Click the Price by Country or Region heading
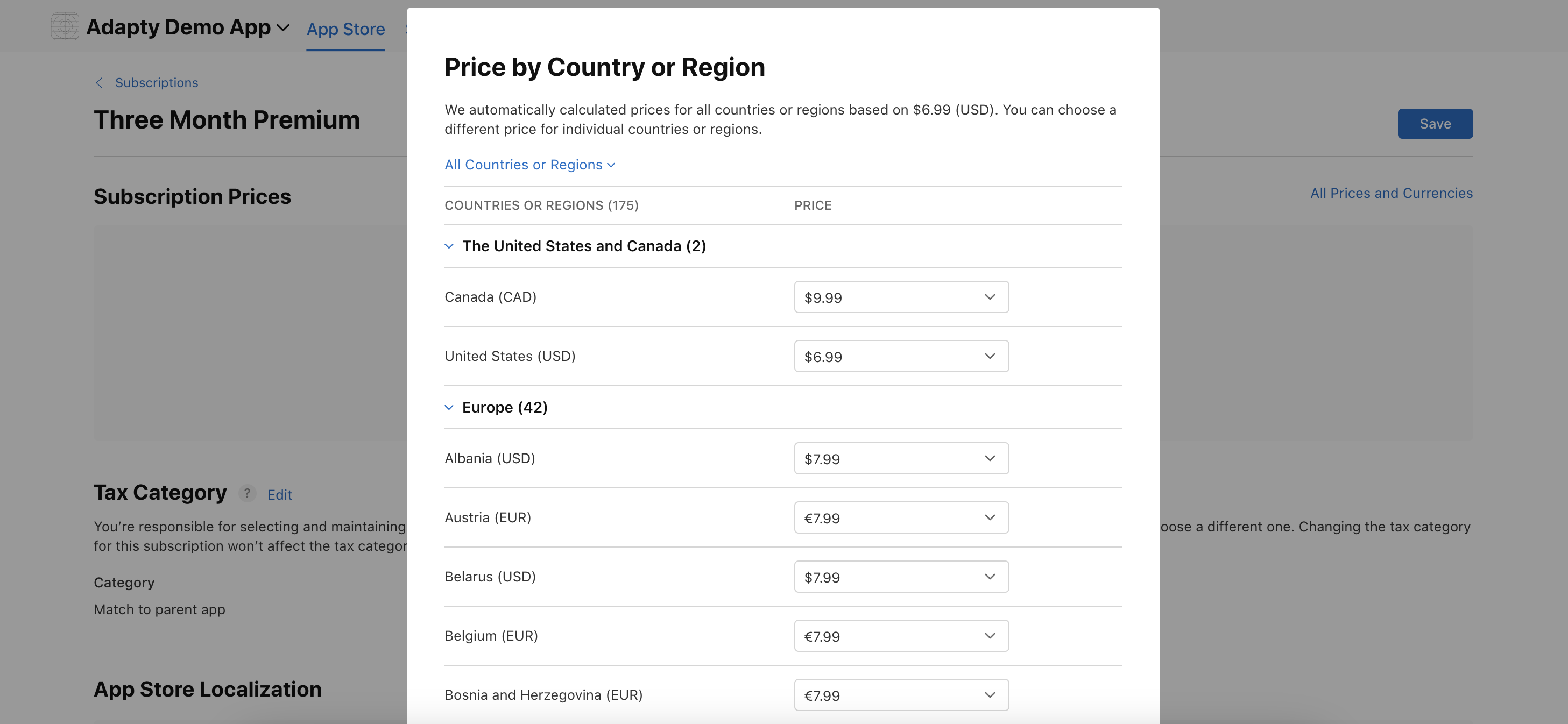The height and width of the screenshot is (724, 1568). [604, 67]
